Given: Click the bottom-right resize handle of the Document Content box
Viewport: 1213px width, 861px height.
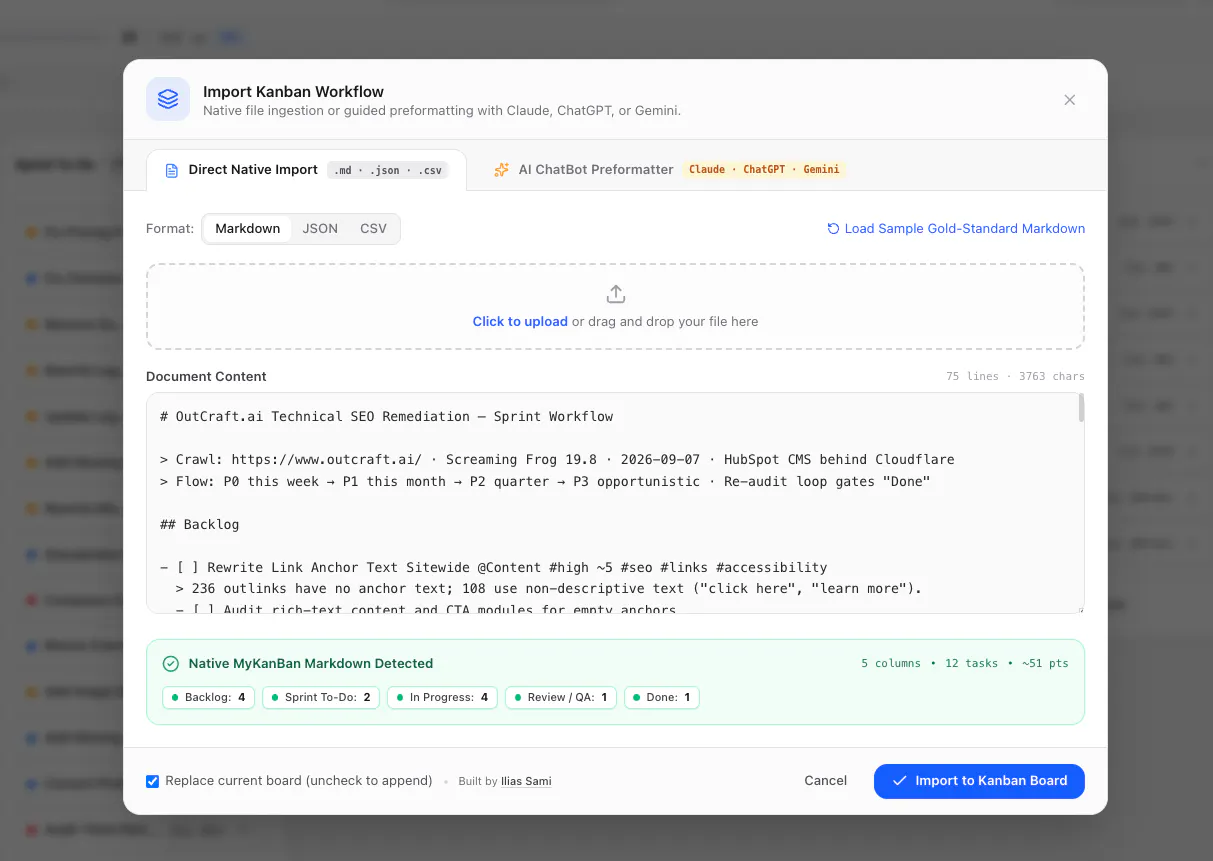Looking at the screenshot, I should (x=1079, y=608).
